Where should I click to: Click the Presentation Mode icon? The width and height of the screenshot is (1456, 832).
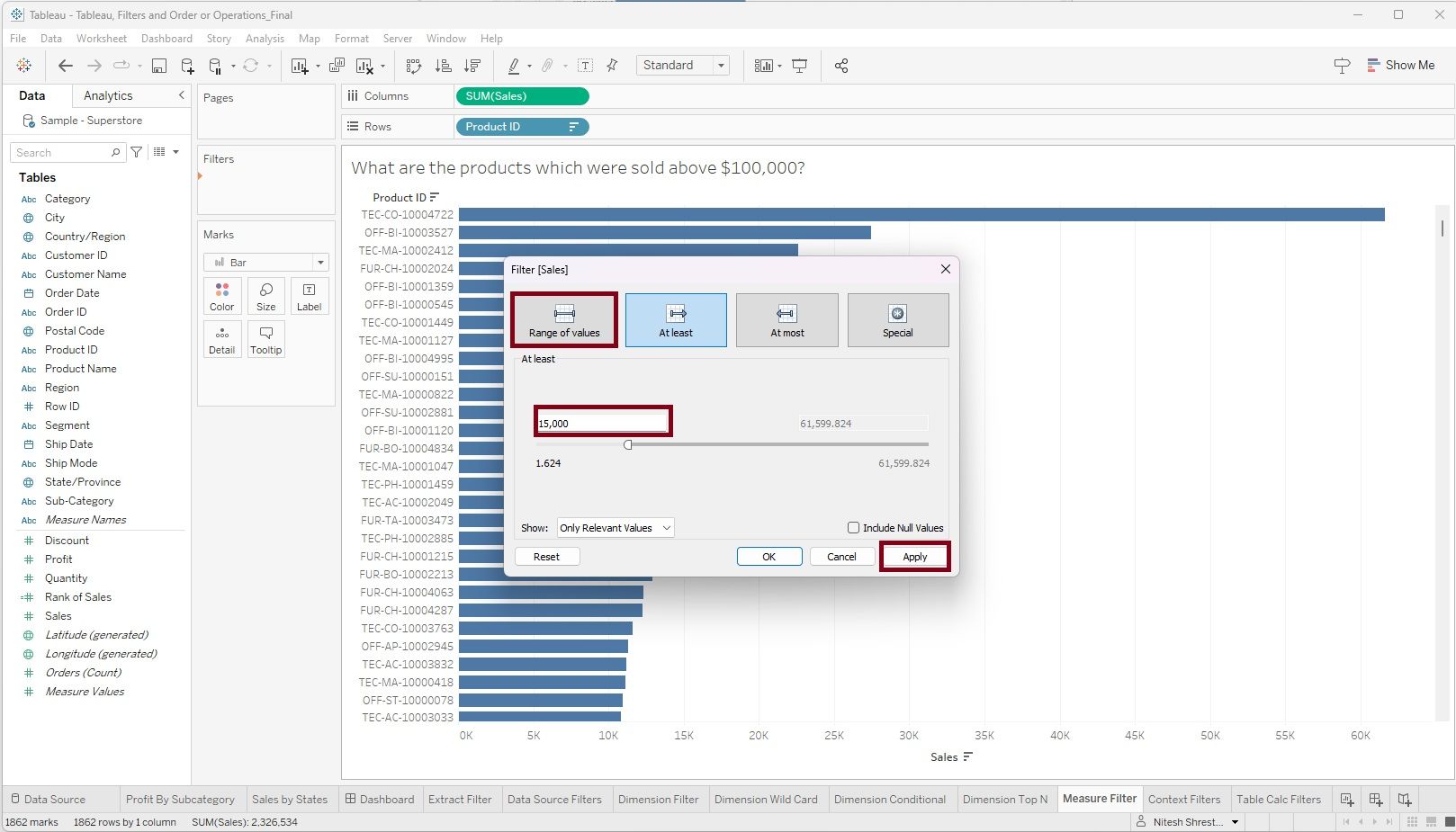pos(799,66)
